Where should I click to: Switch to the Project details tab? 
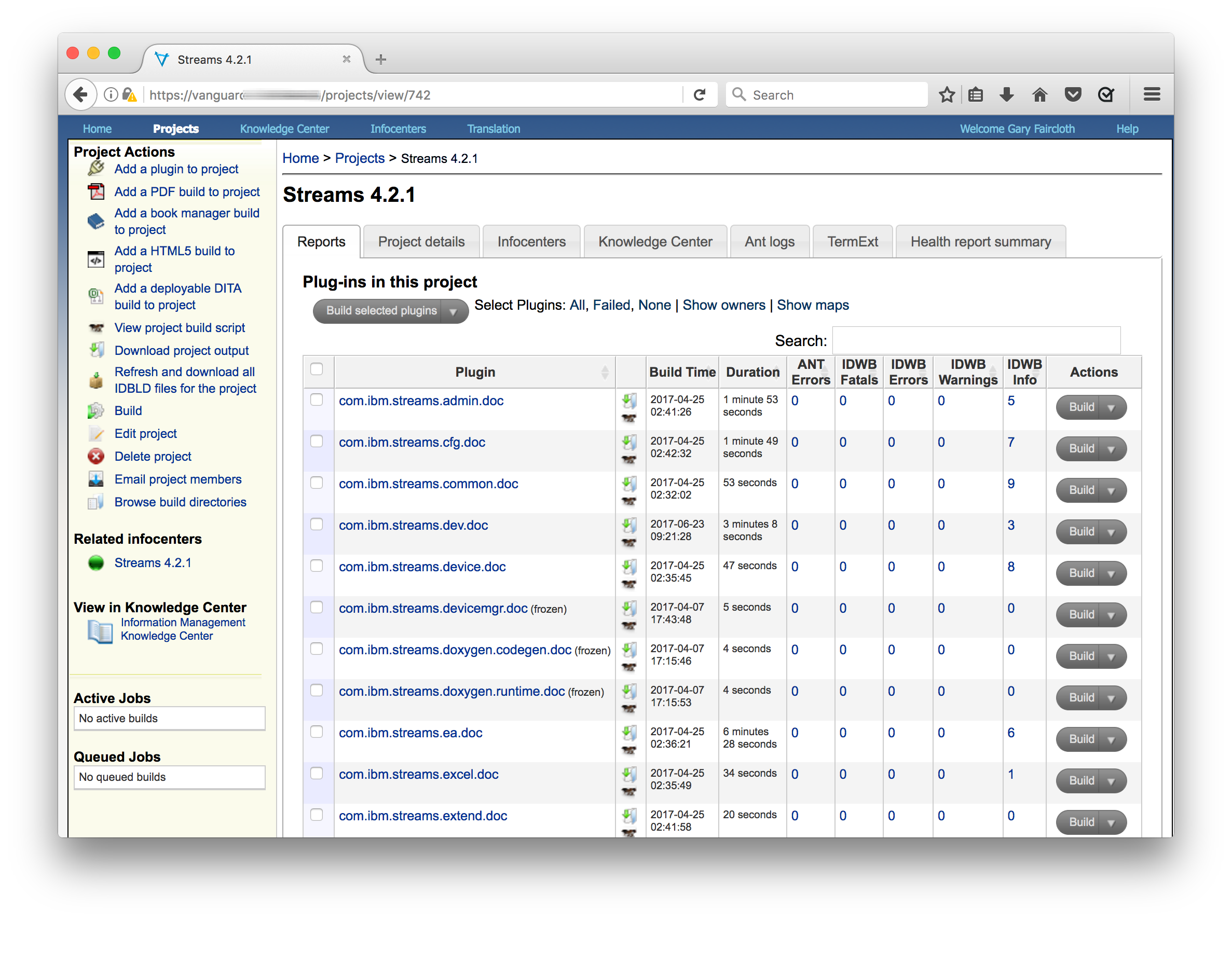(421, 242)
